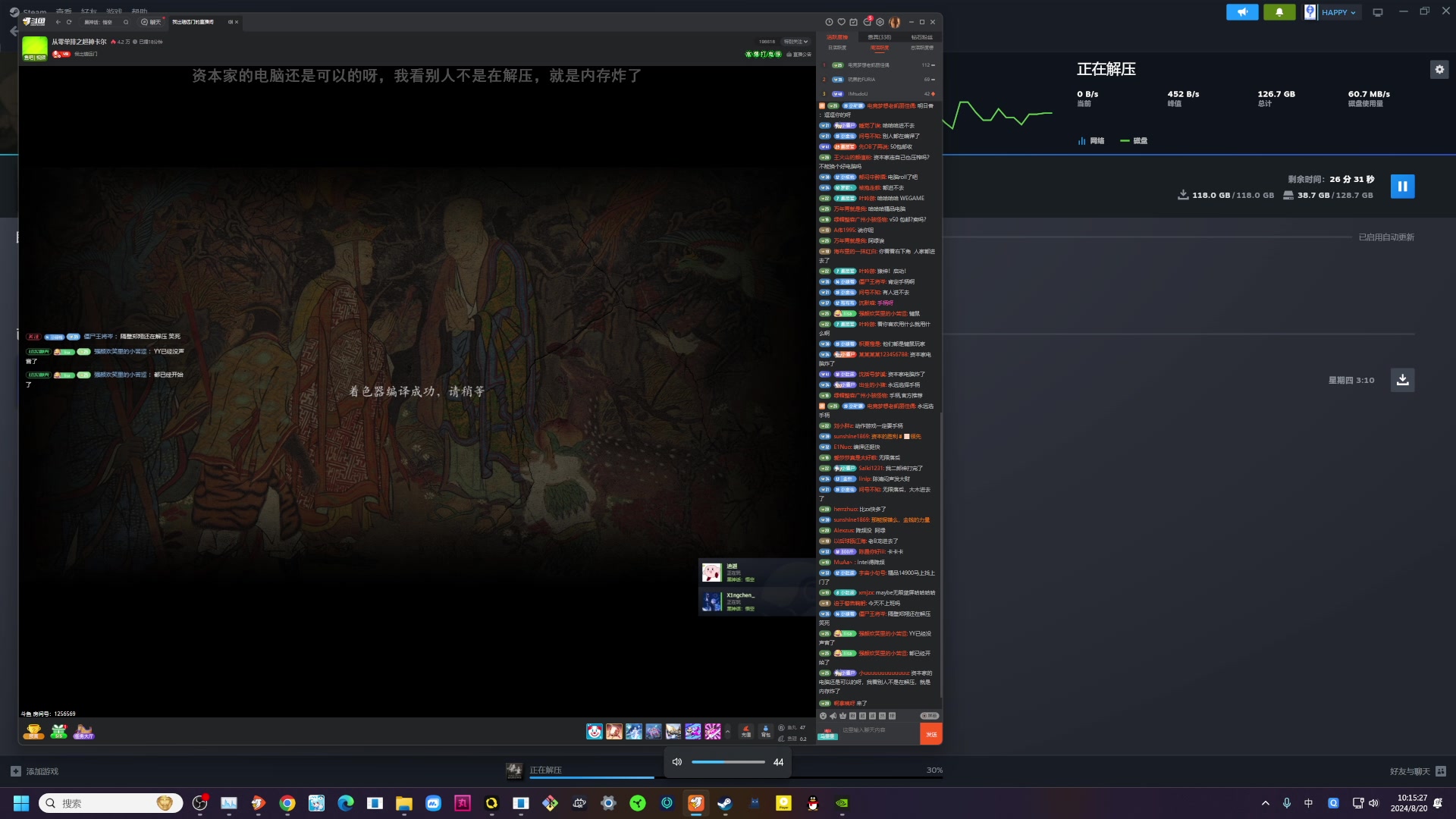This screenshot has width=1456, height=819.
Task: Open the 聊天 chat tab in Douyu
Action: coord(151,22)
